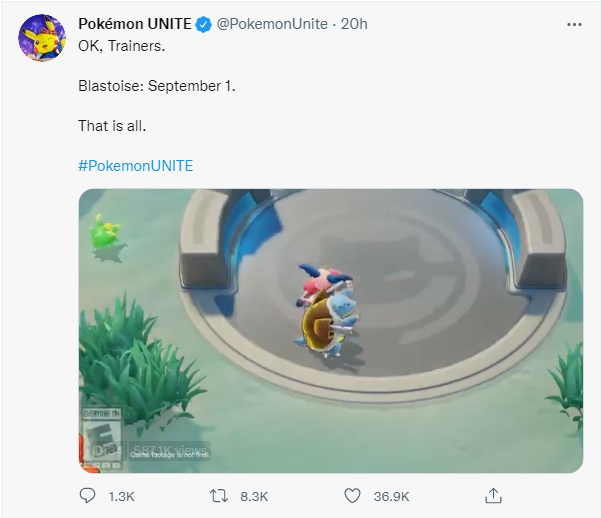This screenshot has height=518, width=601.
Task: Open the @PokemonUnite handle link
Action: pyautogui.click(x=272, y=24)
